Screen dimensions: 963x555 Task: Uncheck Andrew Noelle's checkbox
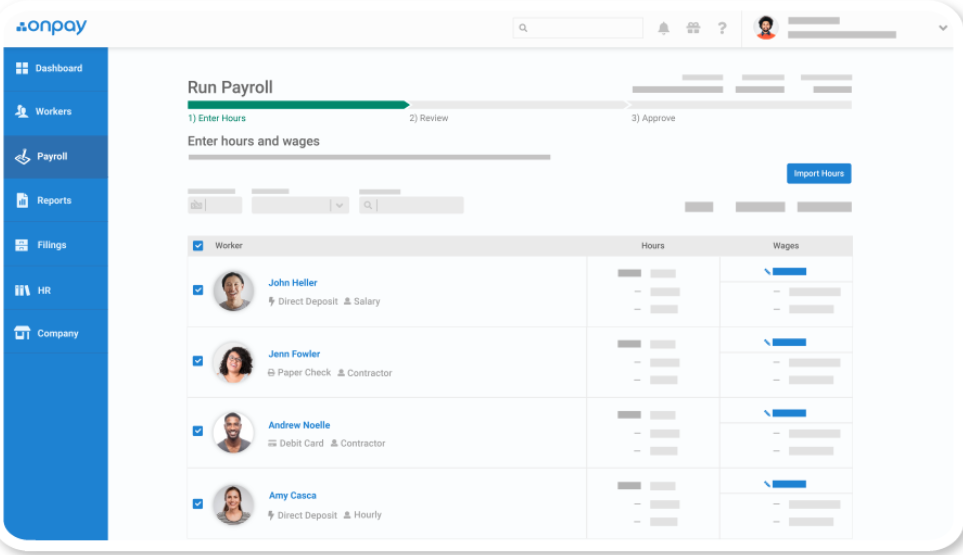pyautogui.click(x=198, y=431)
